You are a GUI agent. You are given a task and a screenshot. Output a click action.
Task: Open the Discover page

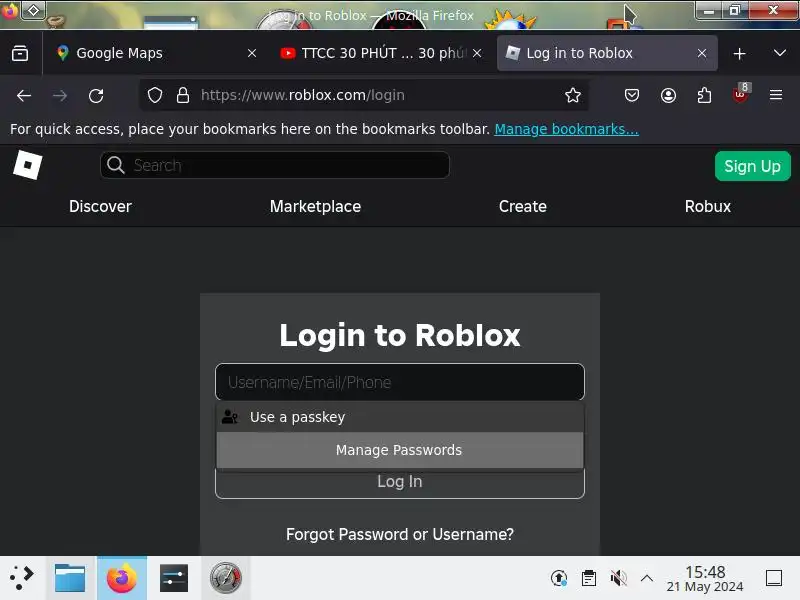[100, 207]
